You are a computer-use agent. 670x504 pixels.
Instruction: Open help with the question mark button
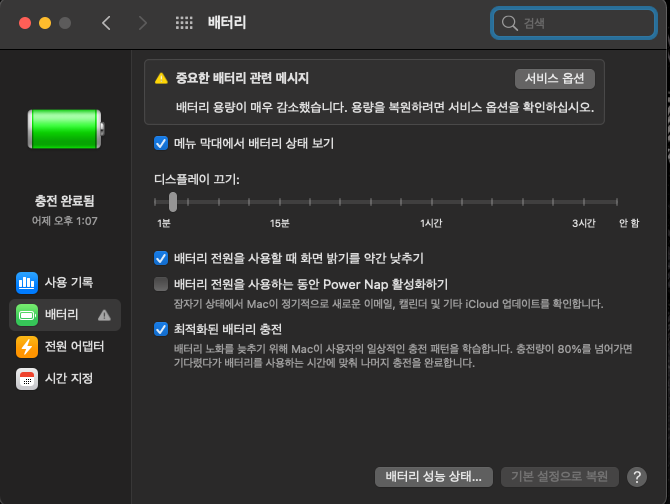[637, 477]
